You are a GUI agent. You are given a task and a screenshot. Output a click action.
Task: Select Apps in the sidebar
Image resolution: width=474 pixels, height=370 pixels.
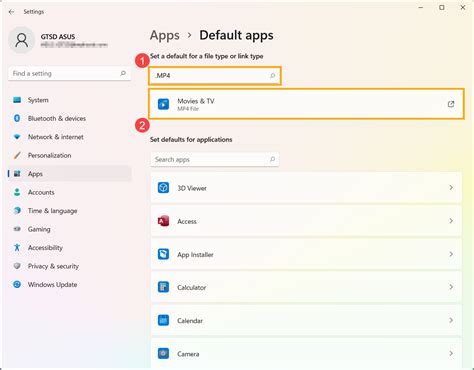coord(70,174)
